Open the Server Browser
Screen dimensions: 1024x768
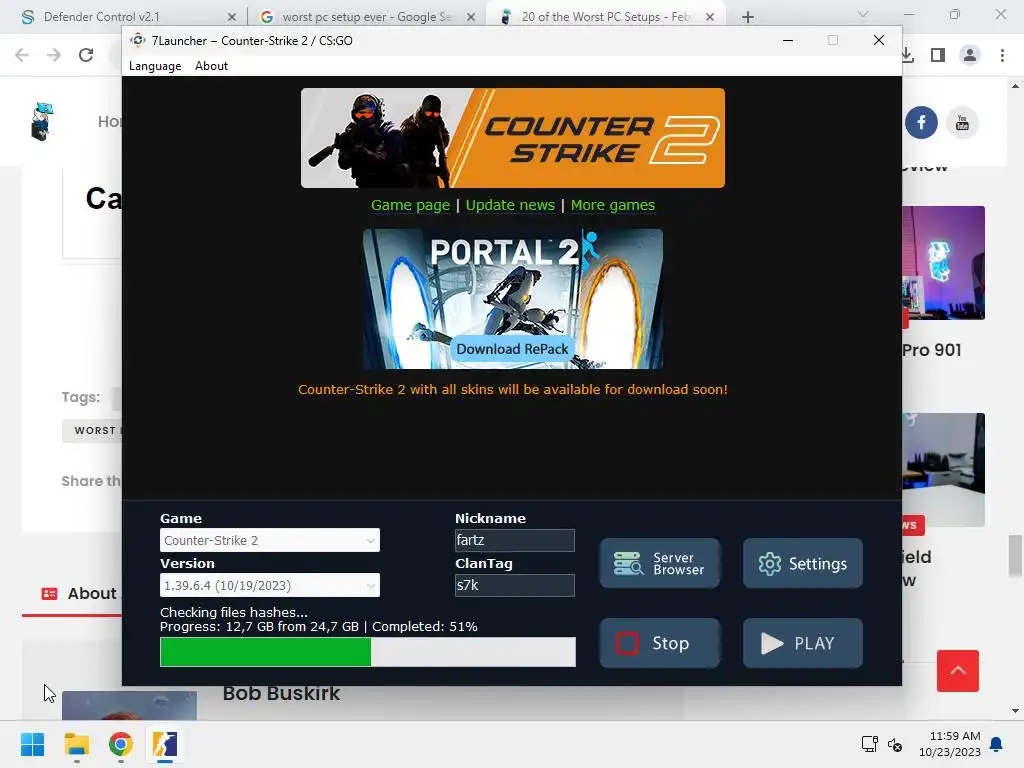[660, 564]
